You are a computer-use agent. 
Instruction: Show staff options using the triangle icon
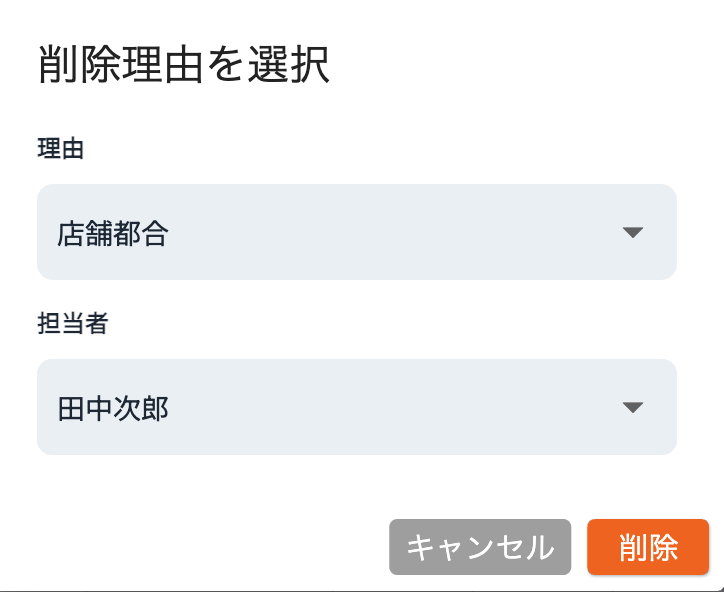click(631, 407)
